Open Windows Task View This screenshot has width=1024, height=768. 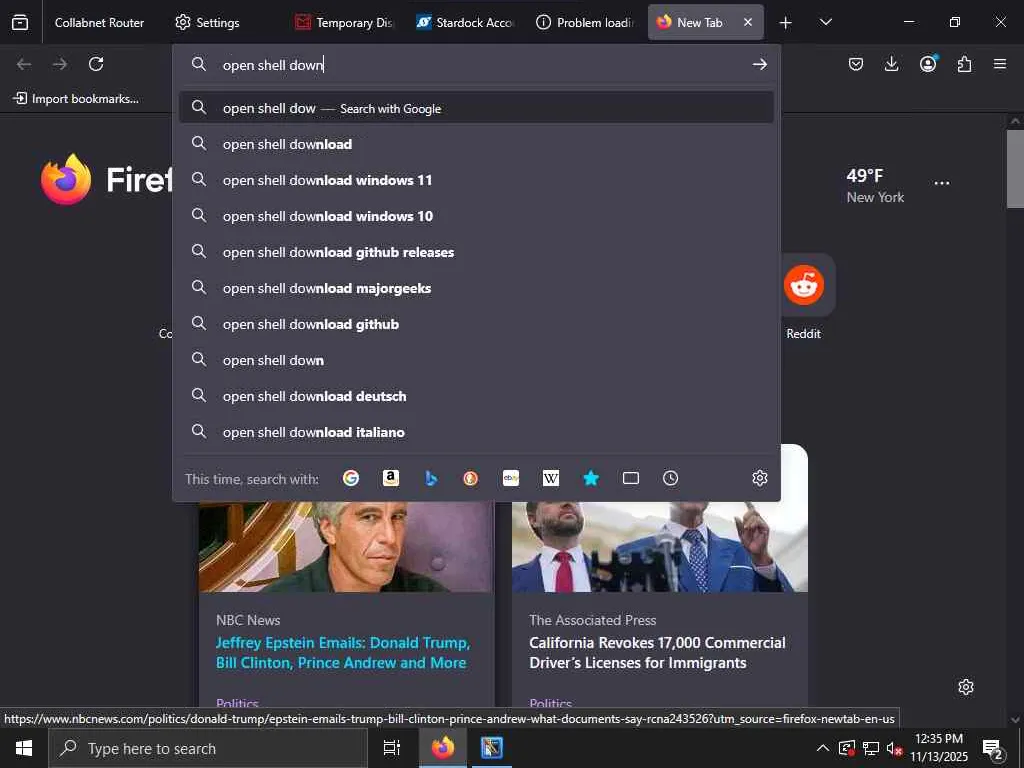point(391,748)
